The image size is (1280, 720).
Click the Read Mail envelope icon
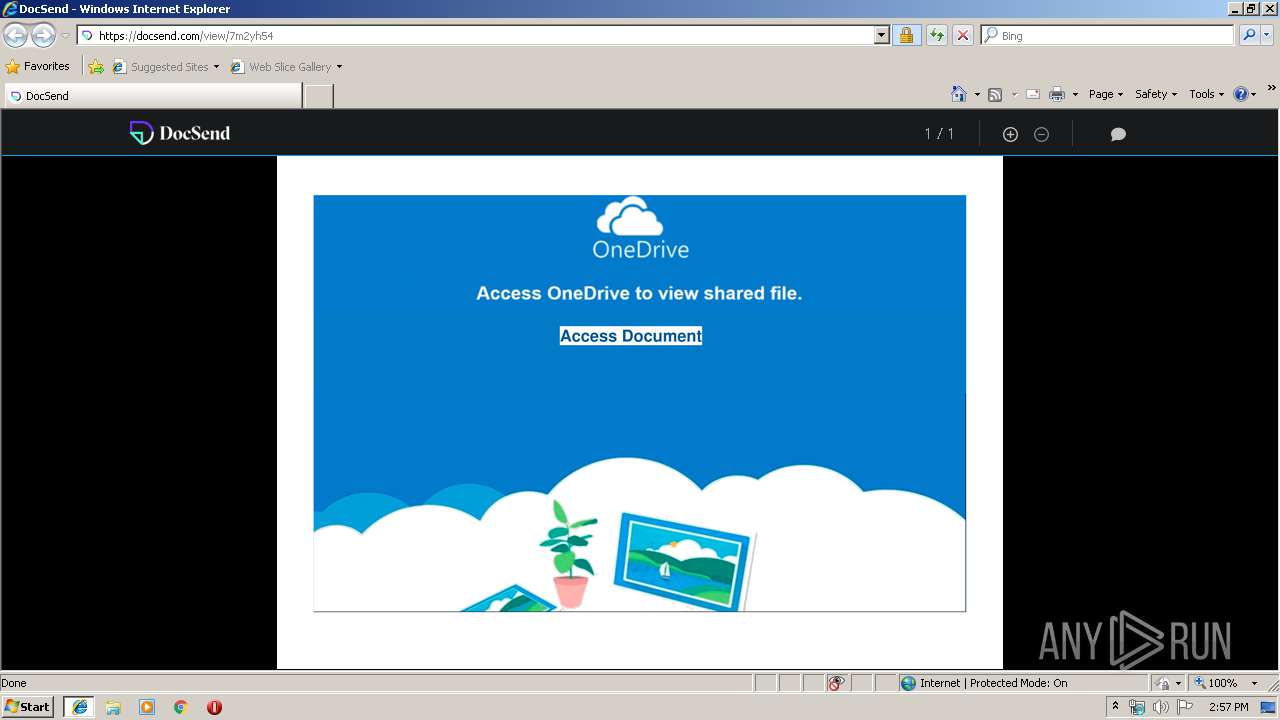1033,94
